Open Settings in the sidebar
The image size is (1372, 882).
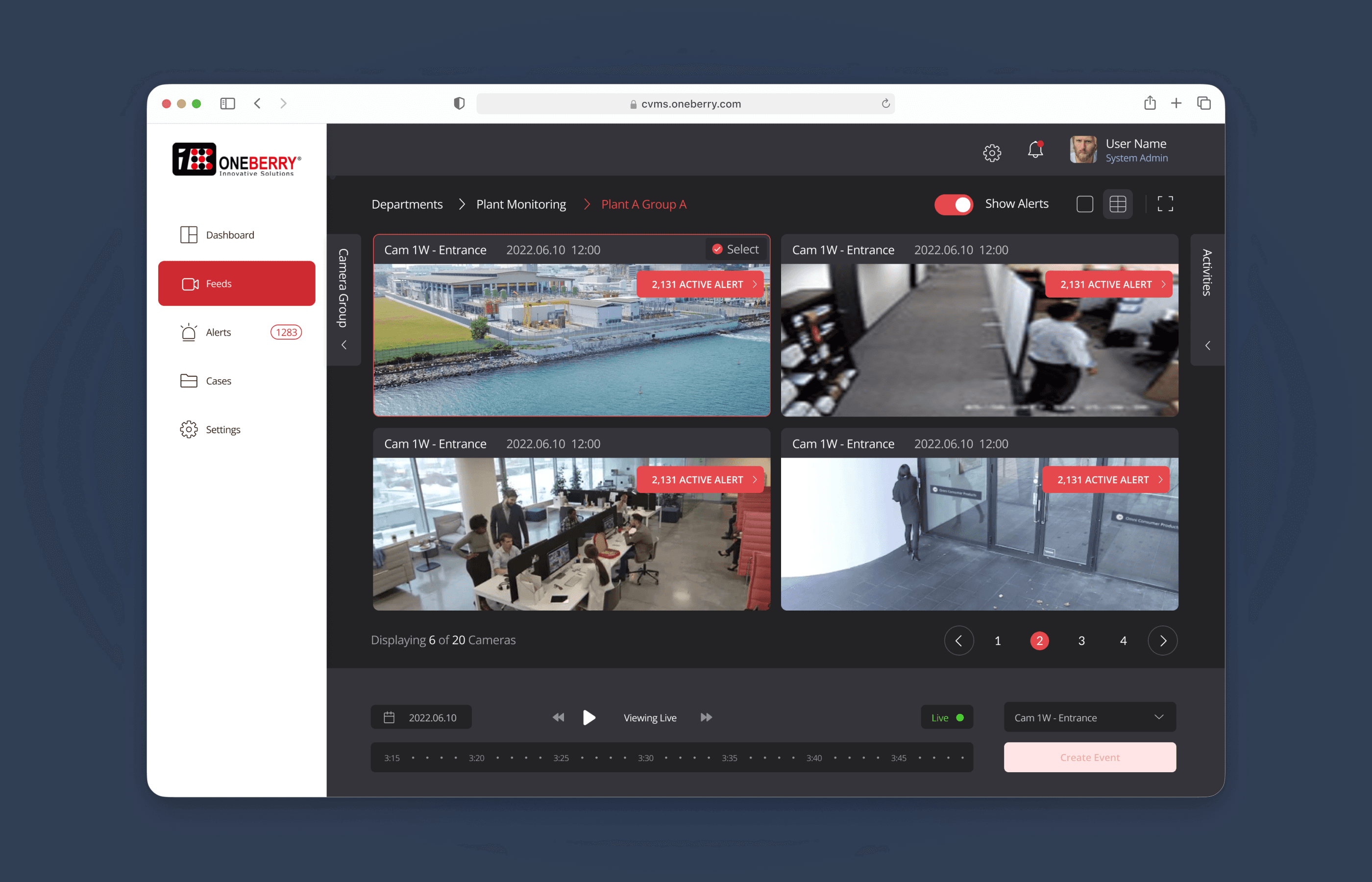tap(237, 430)
